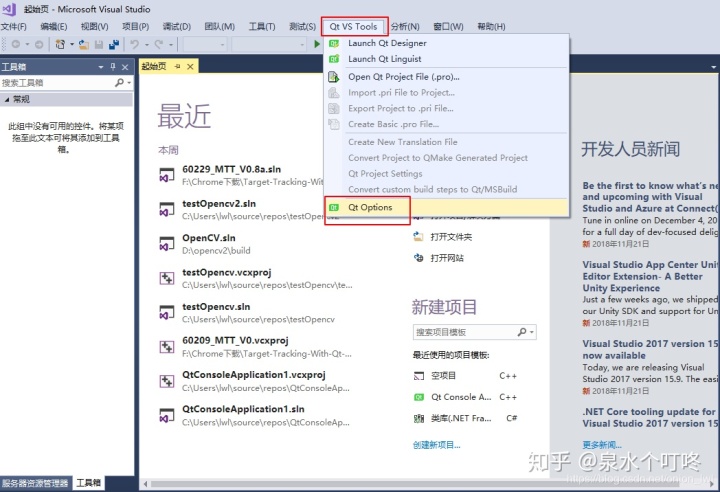The image size is (720, 492).
Task: Click the New Project toolbar icon
Action: 60,45
